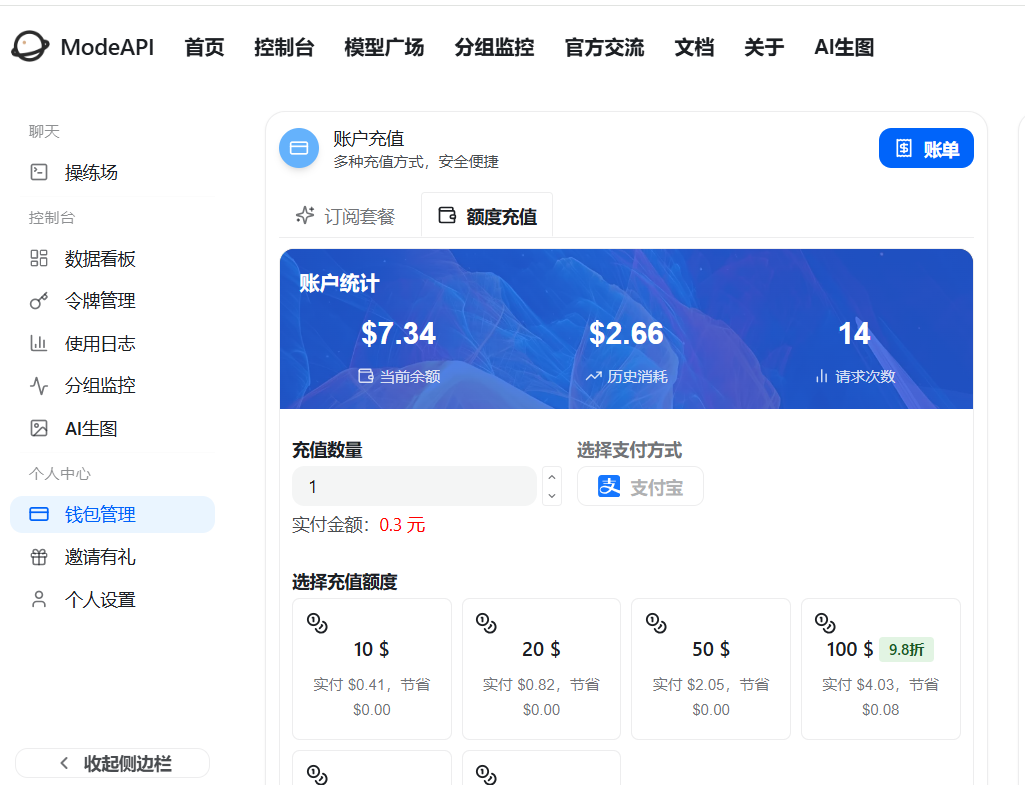
Task: Open 官方交流 in the top navigation
Action: (x=604, y=47)
